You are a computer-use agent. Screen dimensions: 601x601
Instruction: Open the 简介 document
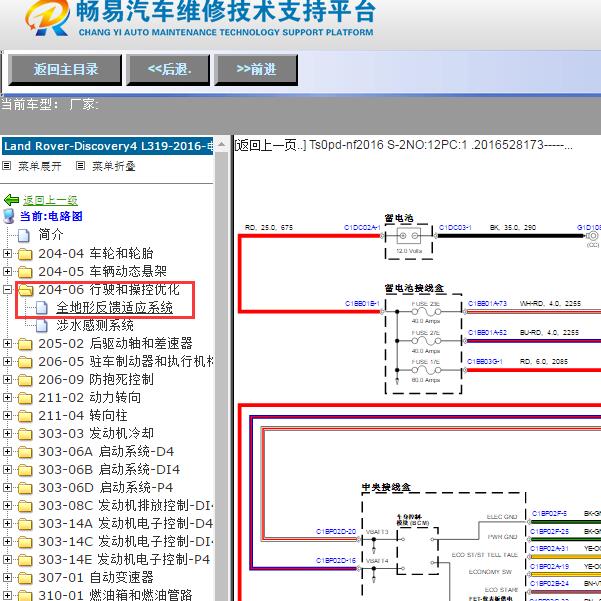(x=51, y=234)
